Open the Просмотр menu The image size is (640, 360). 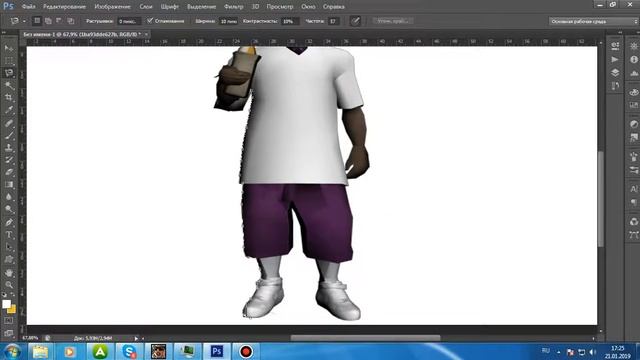pos(280,7)
